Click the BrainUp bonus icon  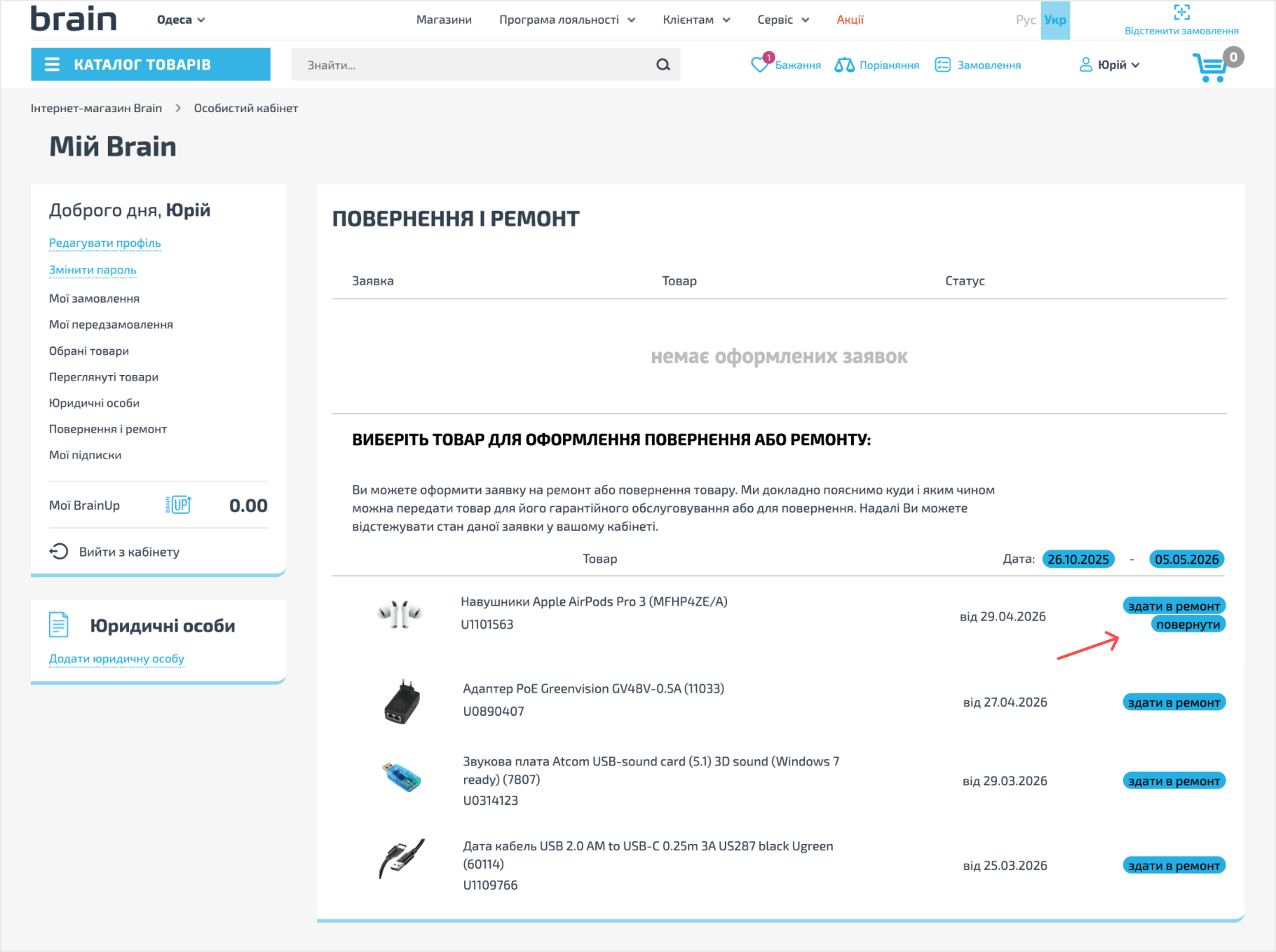[178, 505]
